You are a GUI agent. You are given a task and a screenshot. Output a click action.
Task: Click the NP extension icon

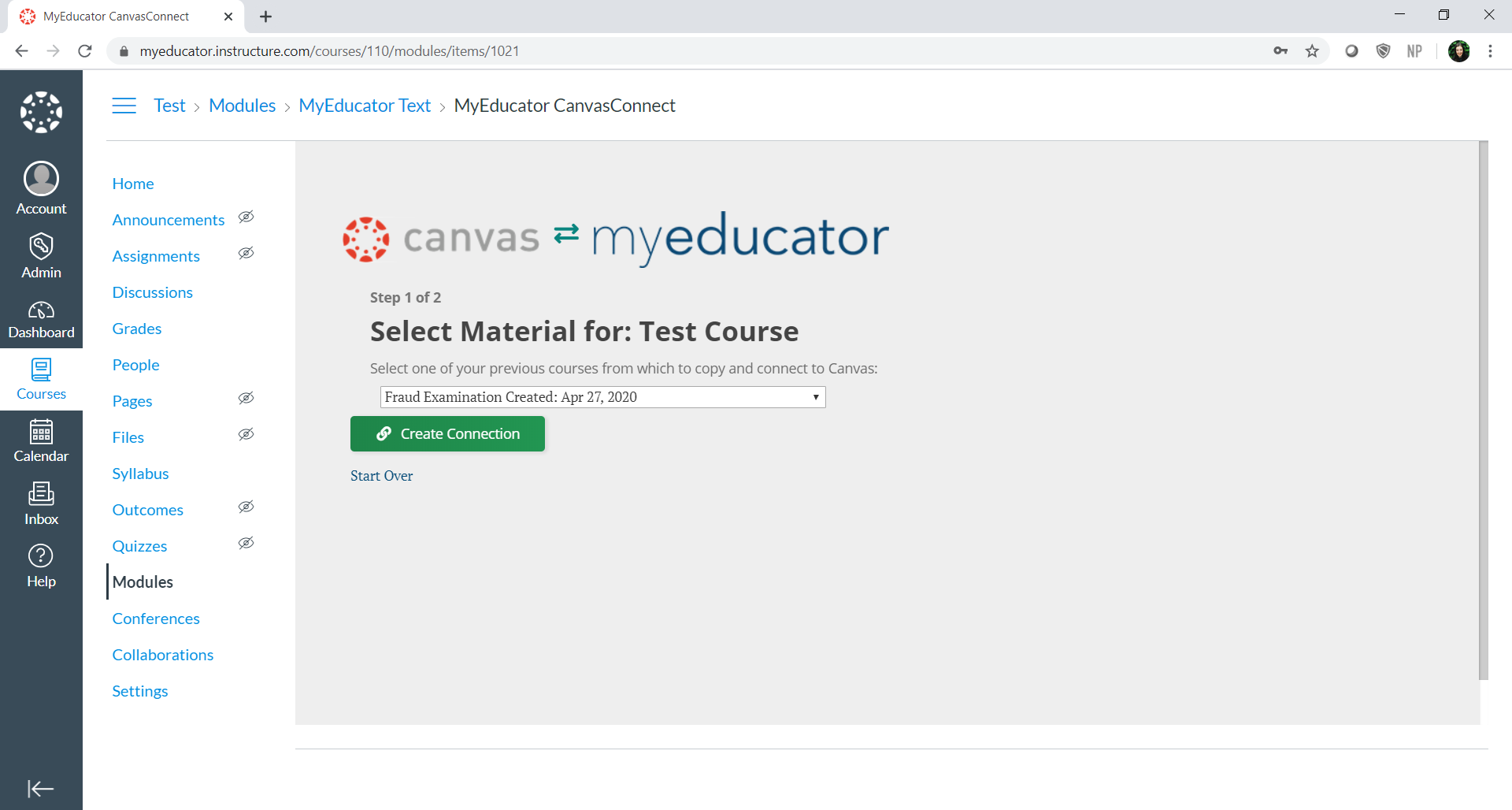tap(1414, 51)
